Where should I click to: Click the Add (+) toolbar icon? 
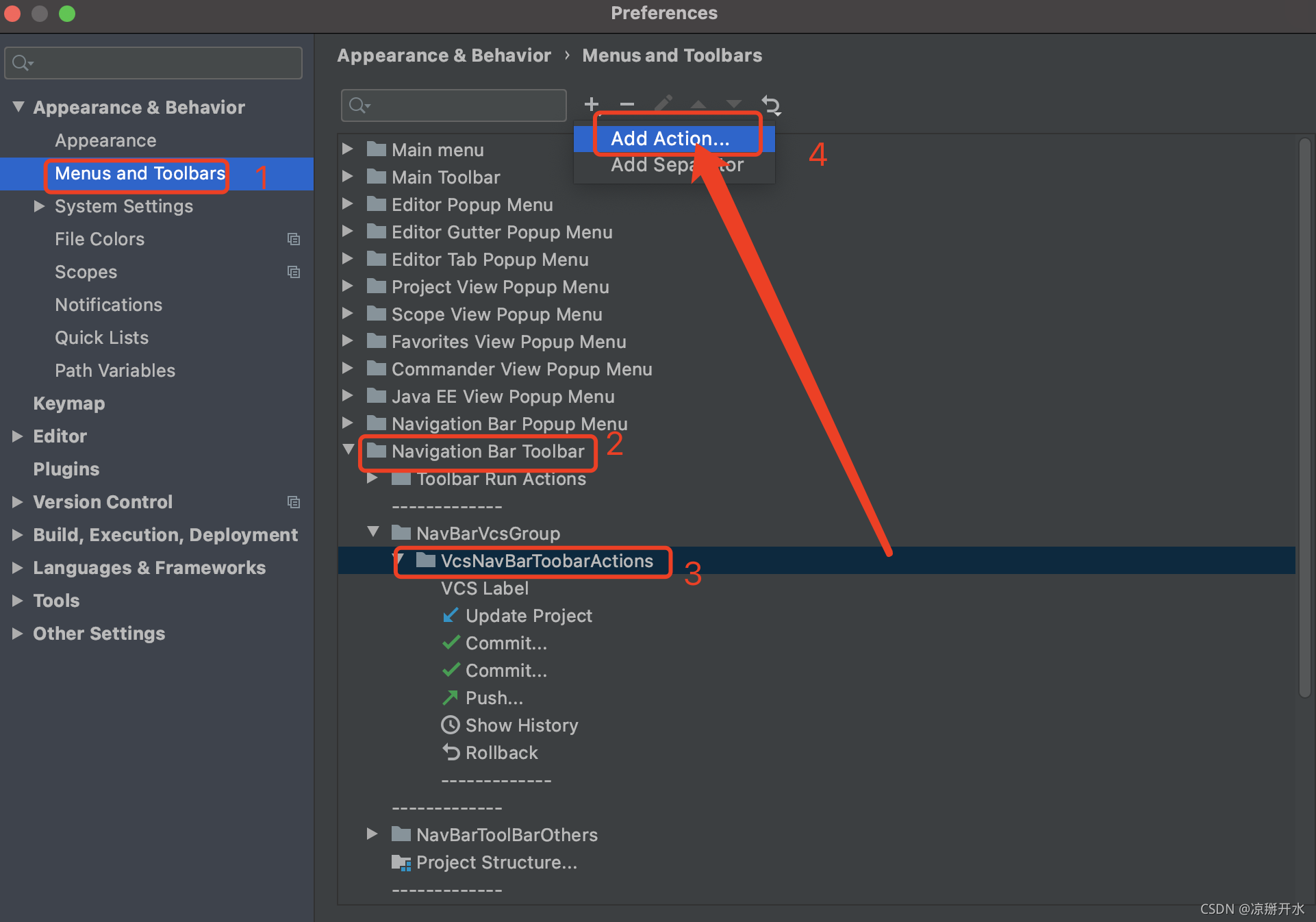[590, 104]
